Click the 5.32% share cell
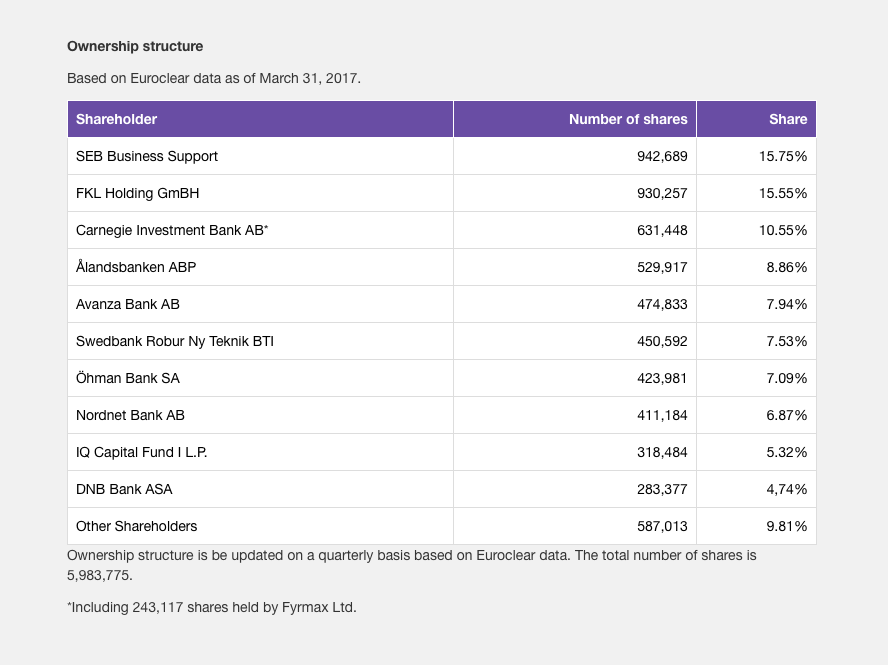The height and width of the screenshot is (665, 888). 757,453
